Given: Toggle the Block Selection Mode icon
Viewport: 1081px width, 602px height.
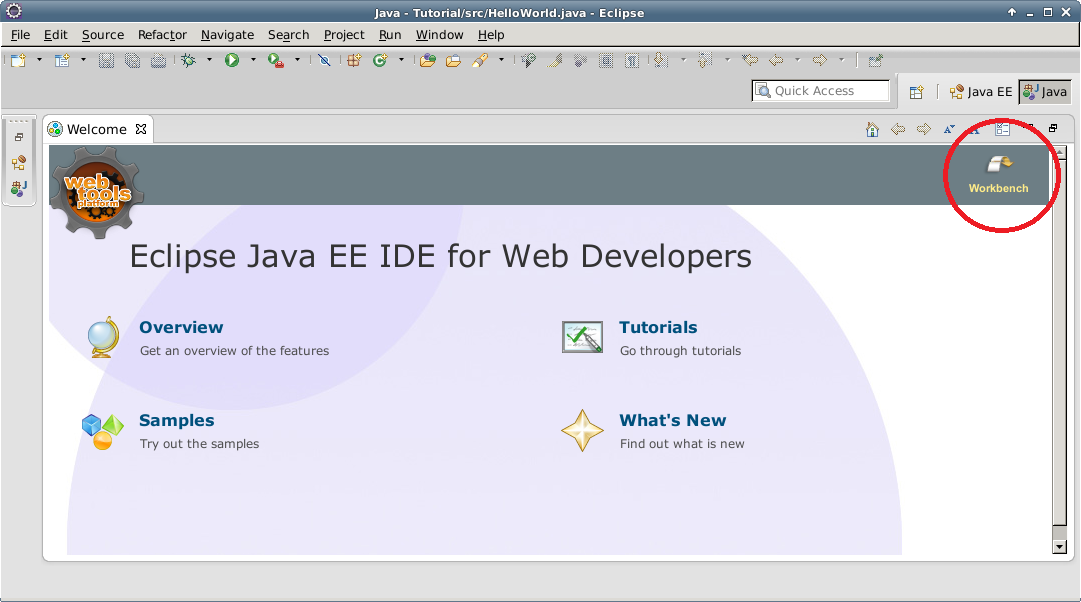Looking at the screenshot, I should (606, 61).
